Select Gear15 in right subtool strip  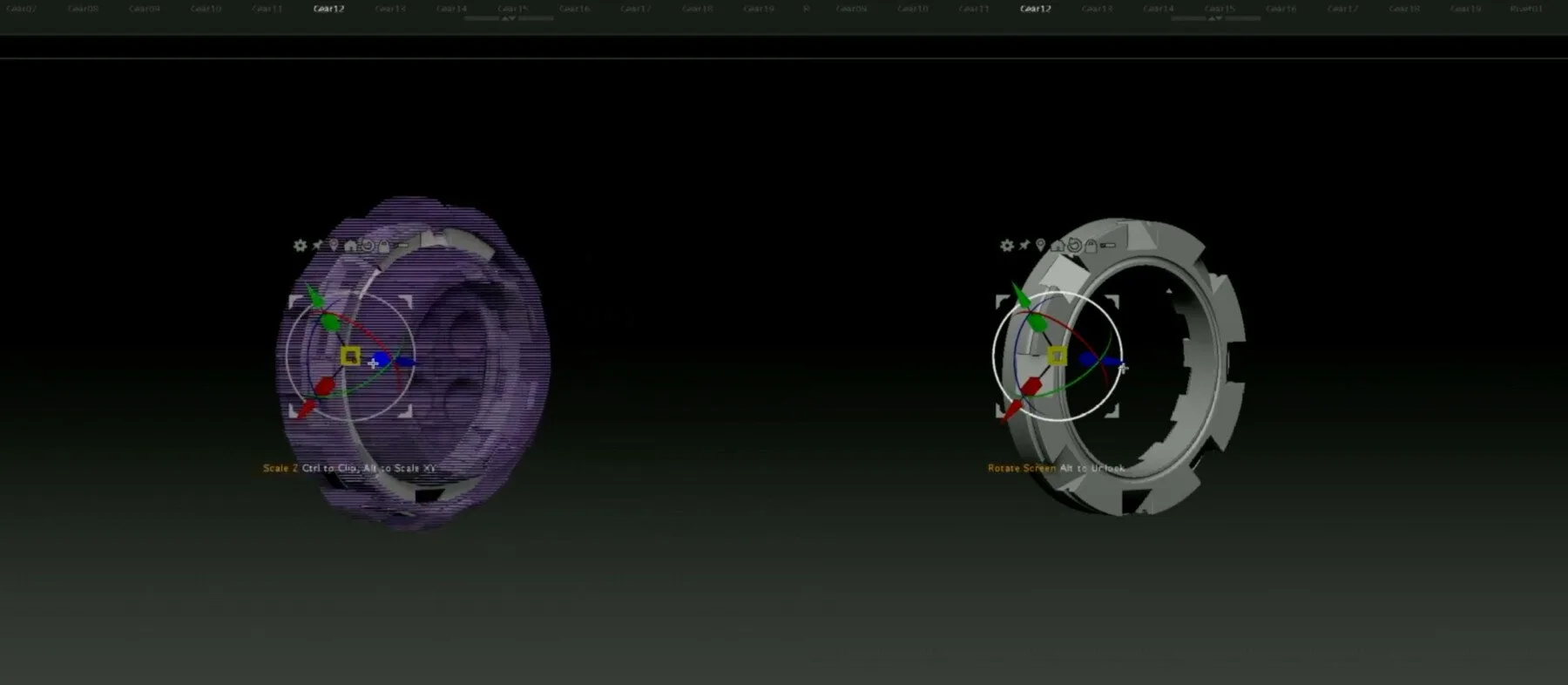click(x=1220, y=9)
